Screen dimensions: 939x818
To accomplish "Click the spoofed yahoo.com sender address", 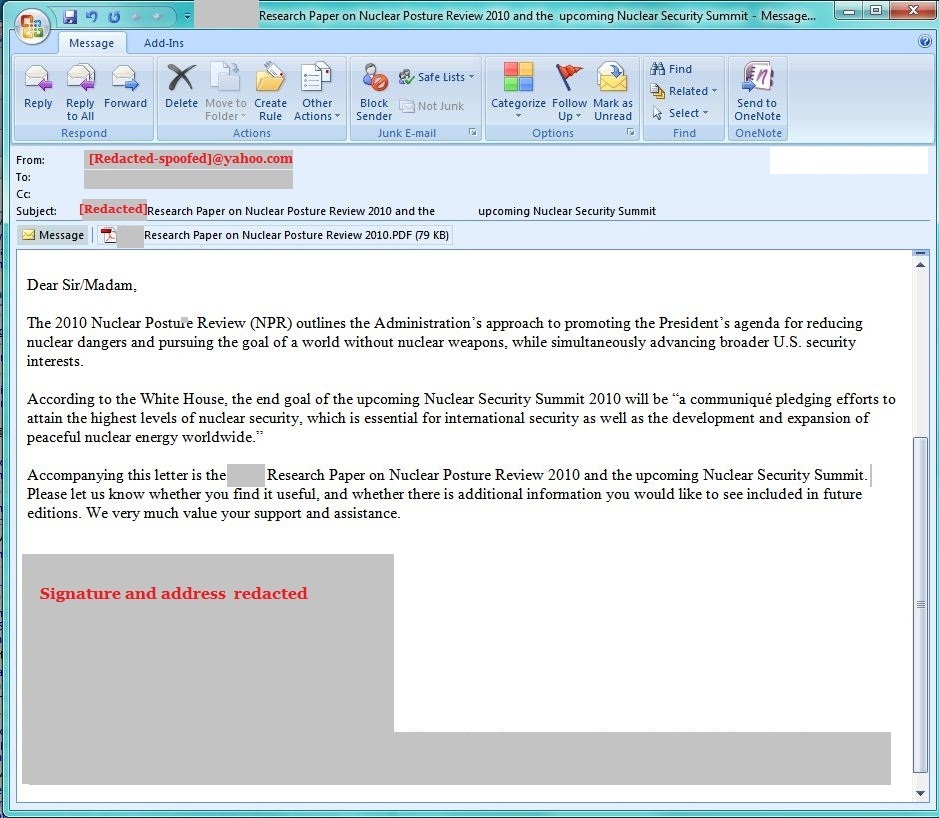I will pyautogui.click(x=190, y=159).
